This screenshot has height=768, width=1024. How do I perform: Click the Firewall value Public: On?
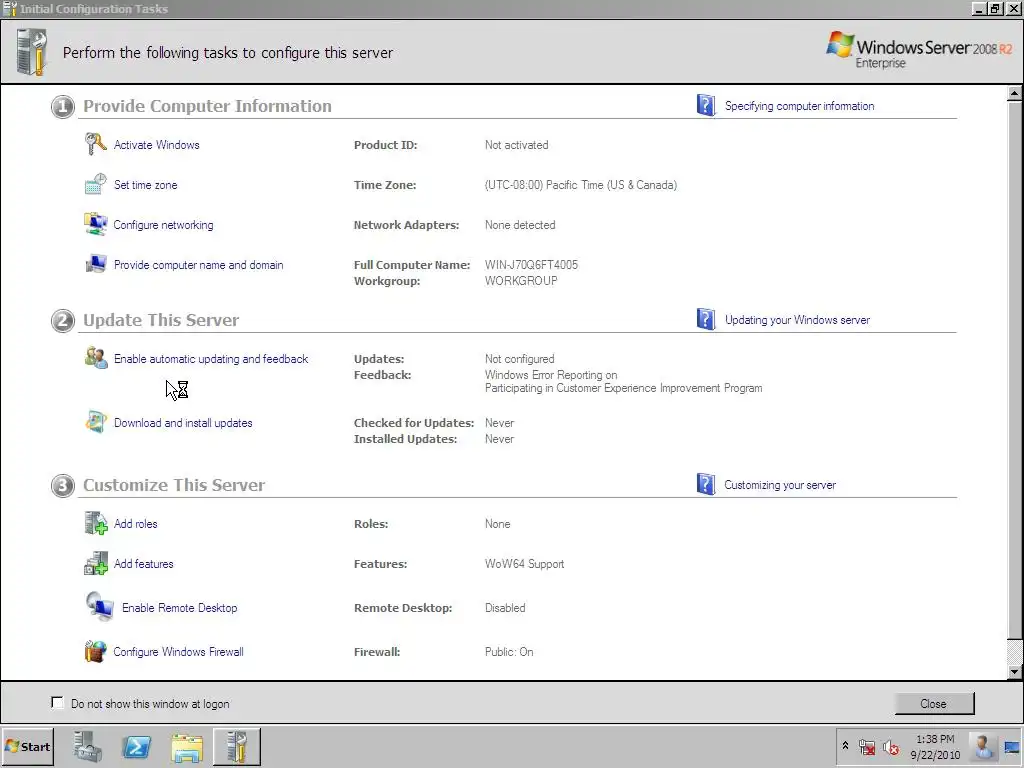509,652
